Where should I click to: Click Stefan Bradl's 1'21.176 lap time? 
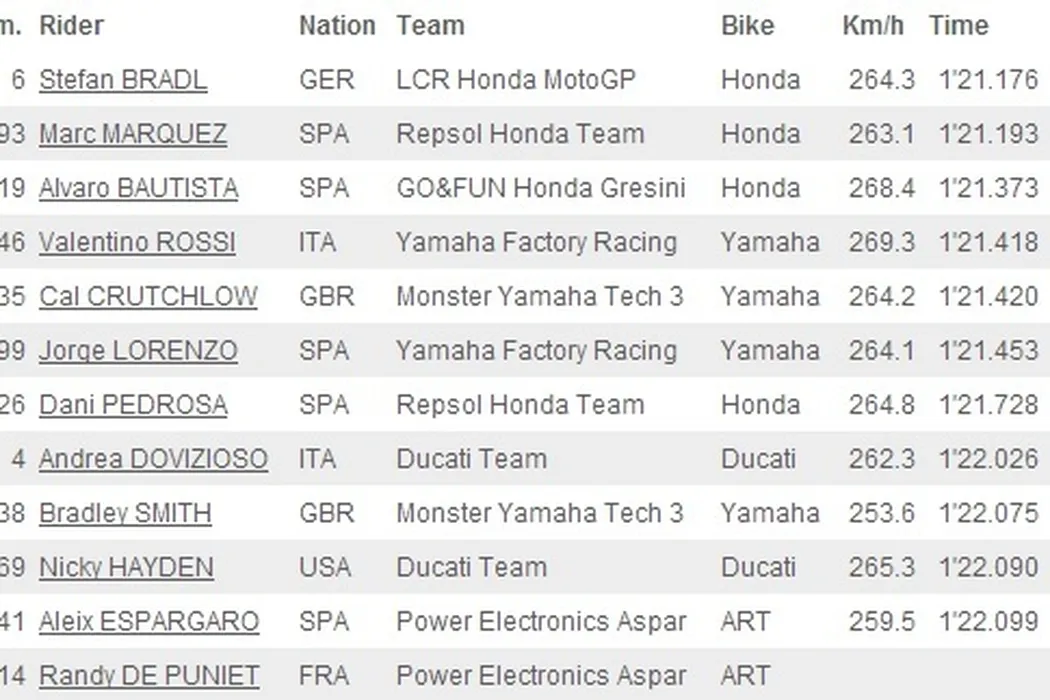click(x=989, y=80)
